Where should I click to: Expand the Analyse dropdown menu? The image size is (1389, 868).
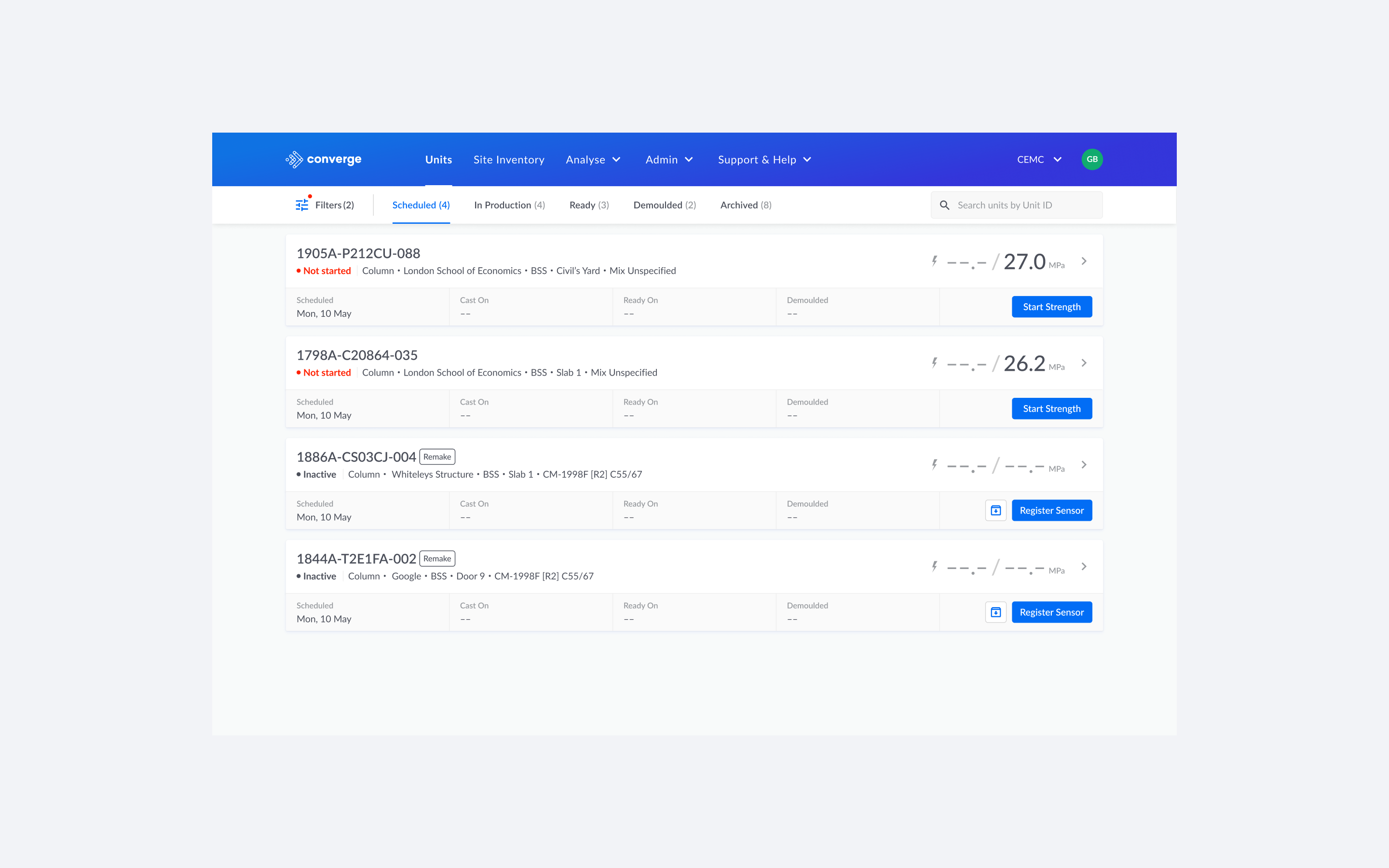593,160
